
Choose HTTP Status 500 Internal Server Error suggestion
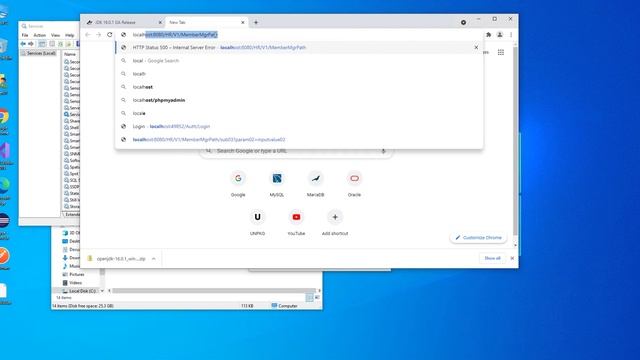pyautogui.click(x=299, y=47)
